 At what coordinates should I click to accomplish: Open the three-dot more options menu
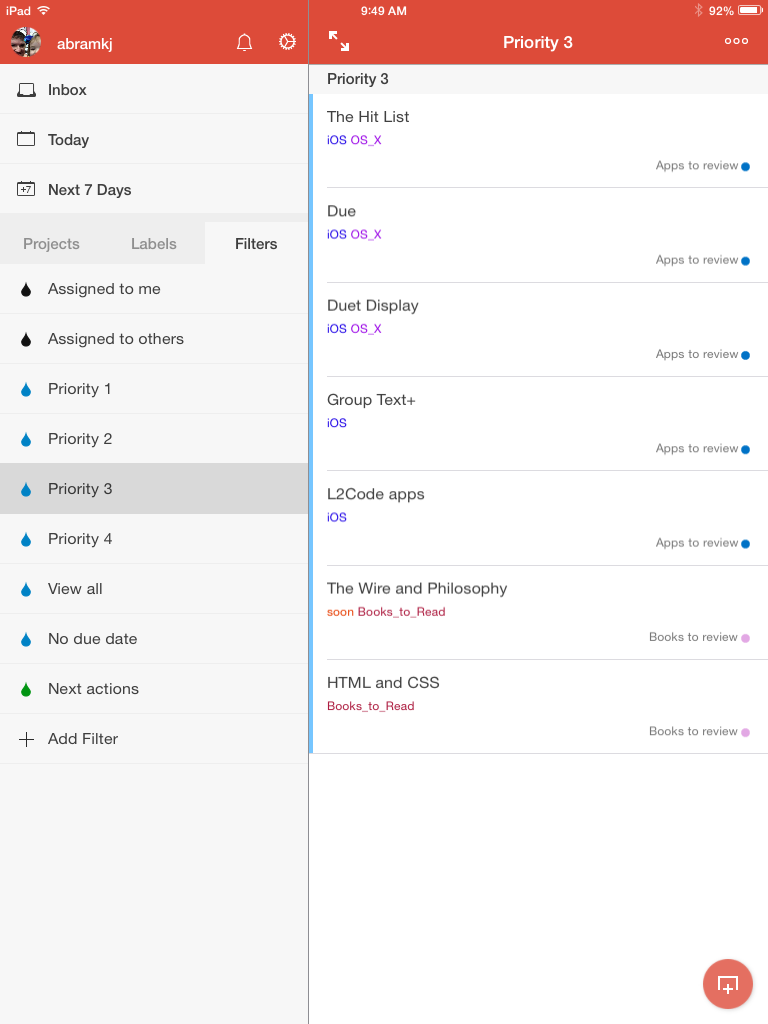(736, 41)
